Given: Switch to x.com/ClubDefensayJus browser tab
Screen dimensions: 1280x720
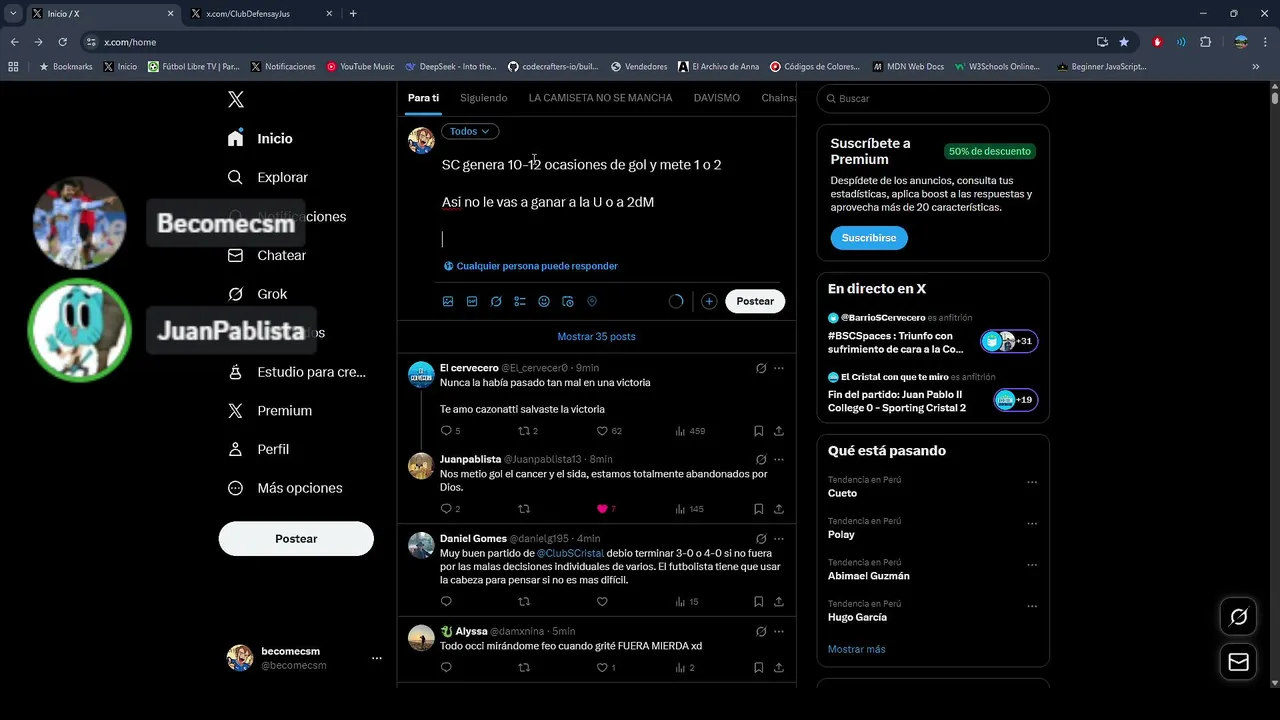Looking at the screenshot, I should click(262, 14).
